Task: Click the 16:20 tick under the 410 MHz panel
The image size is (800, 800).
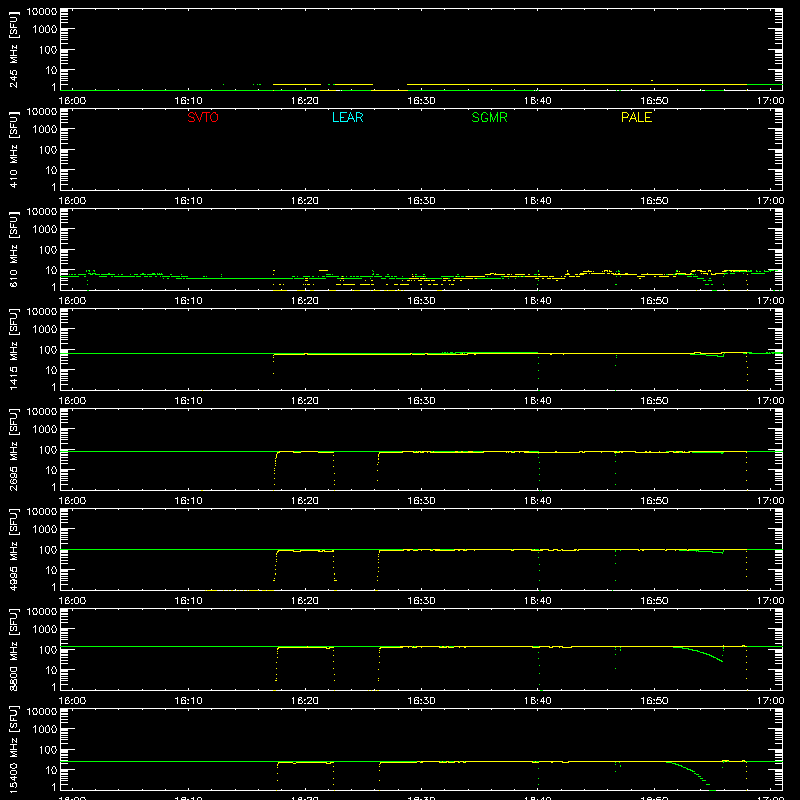Action: click(305, 201)
